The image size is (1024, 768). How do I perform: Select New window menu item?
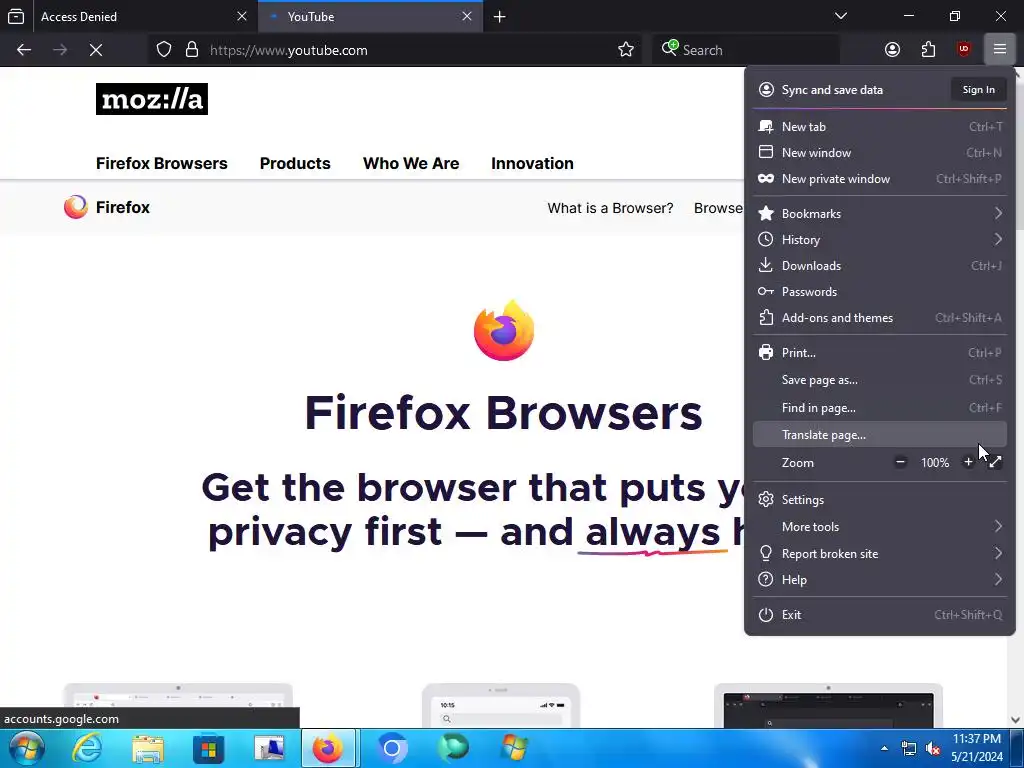880,153
